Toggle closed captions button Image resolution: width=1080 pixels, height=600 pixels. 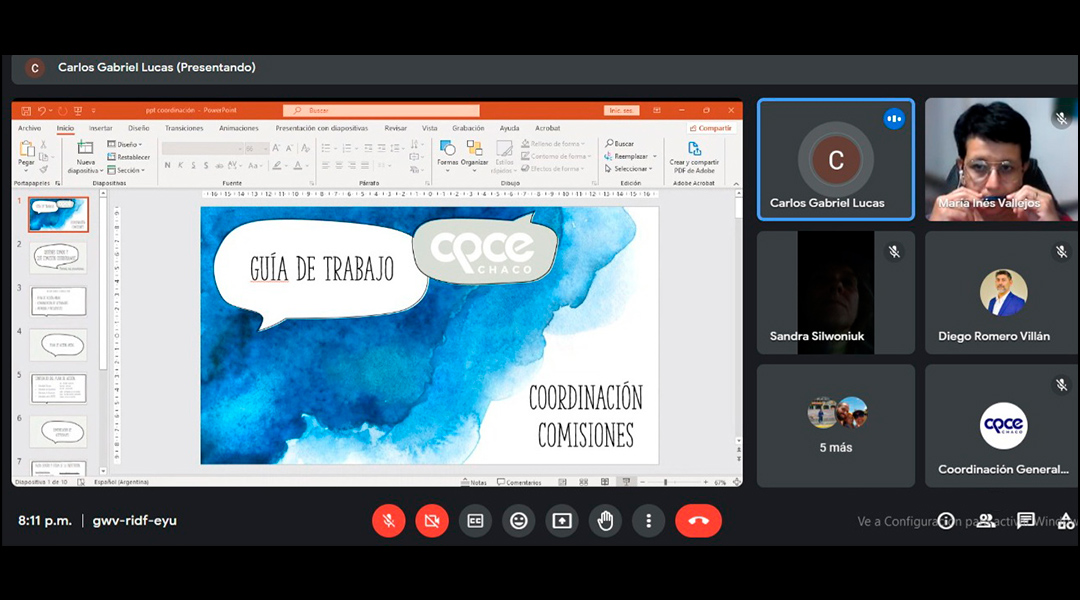click(475, 521)
